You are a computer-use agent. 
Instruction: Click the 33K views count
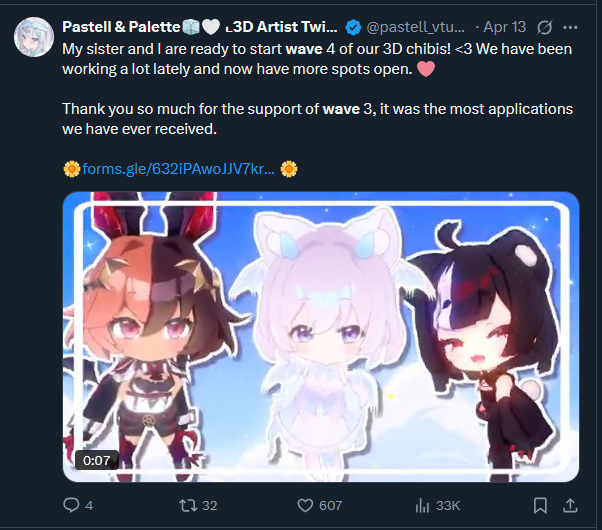pyautogui.click(x=448, y=505)
